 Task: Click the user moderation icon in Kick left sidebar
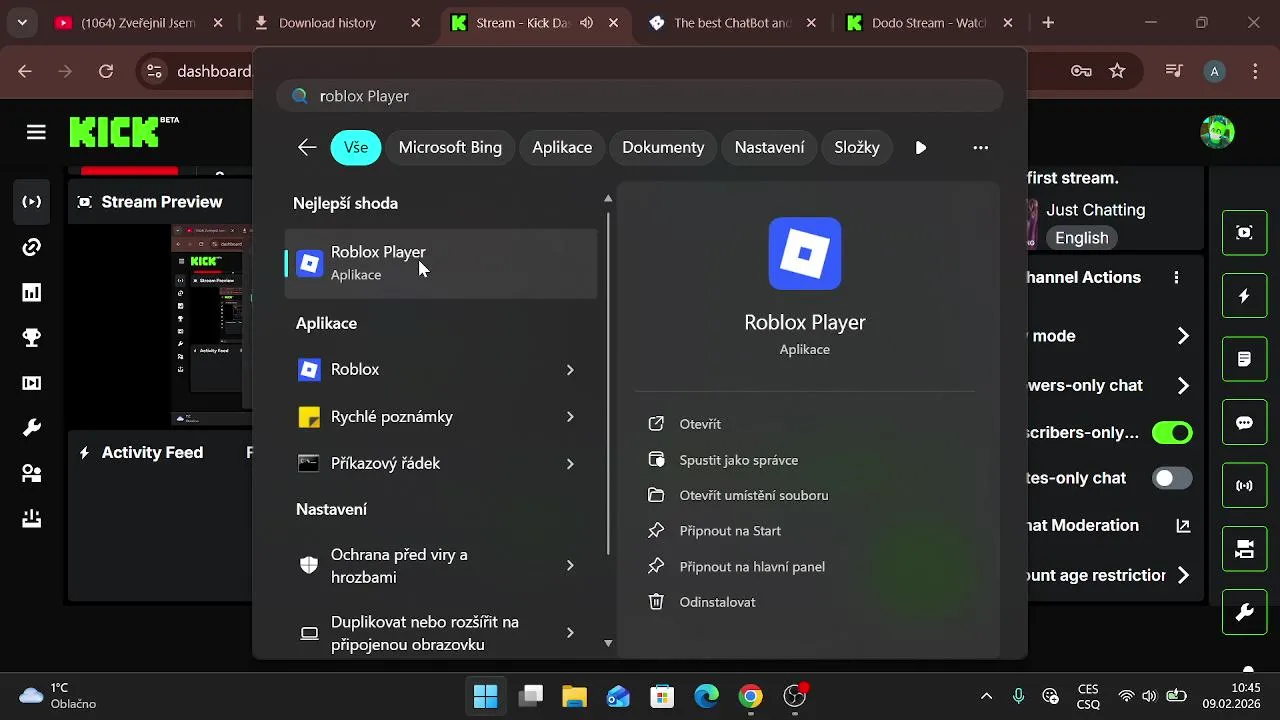pos(32,473)
